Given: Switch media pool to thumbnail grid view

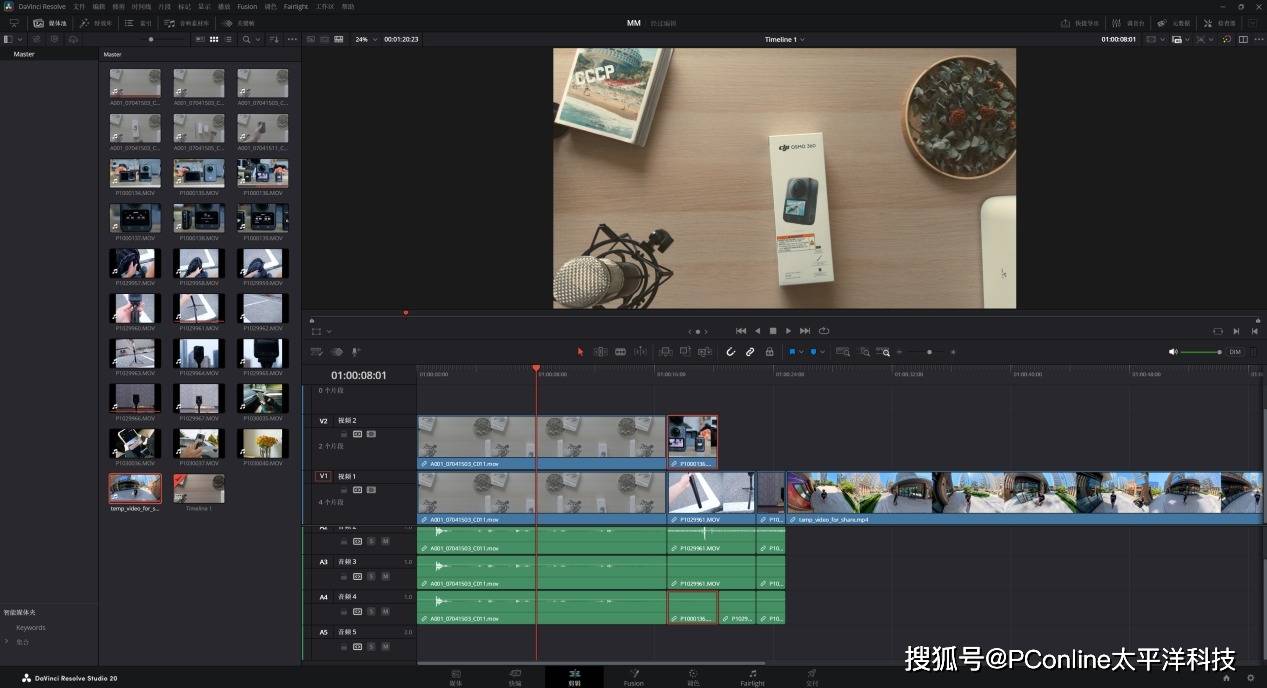Looking at the screenshot, I should click(213, 39).
